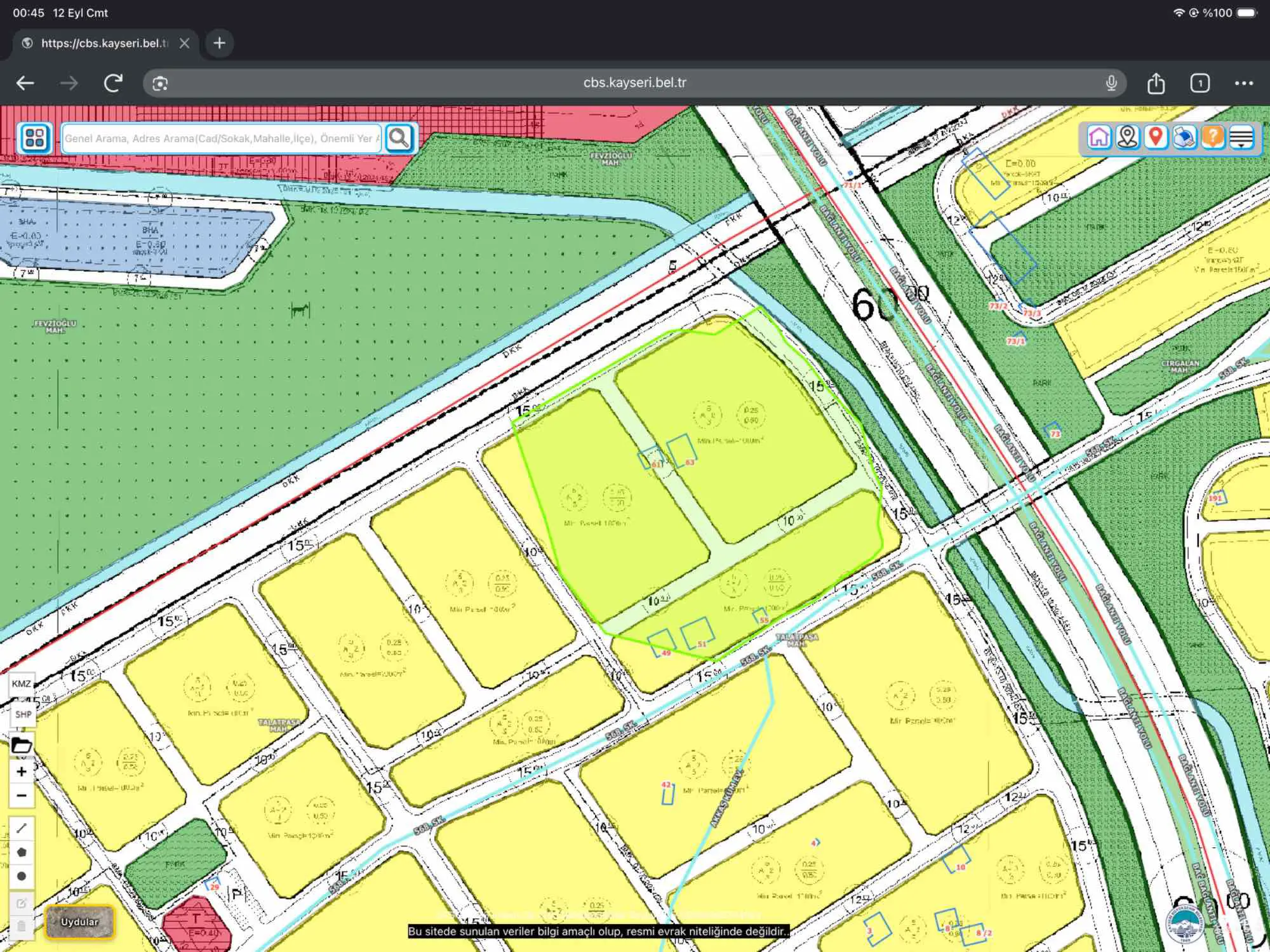Zoom out with the minus button
The width and height of the screenshot is (1270, 952).
22,795
